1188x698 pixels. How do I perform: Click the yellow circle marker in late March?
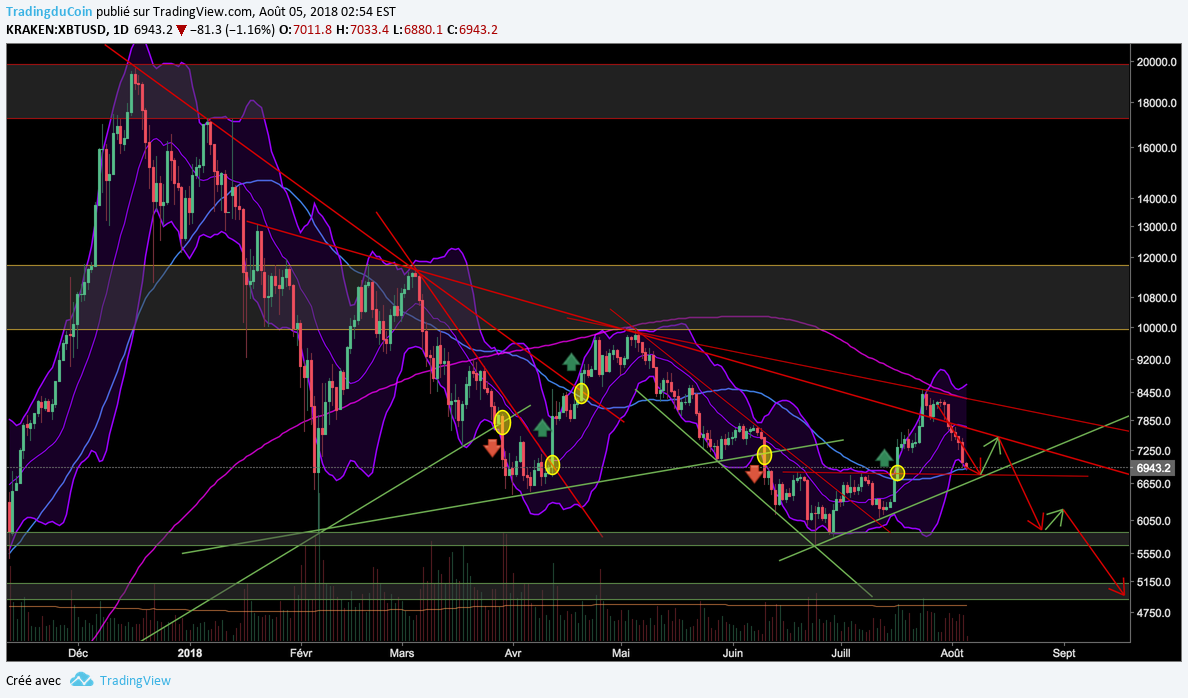[502, 422]
